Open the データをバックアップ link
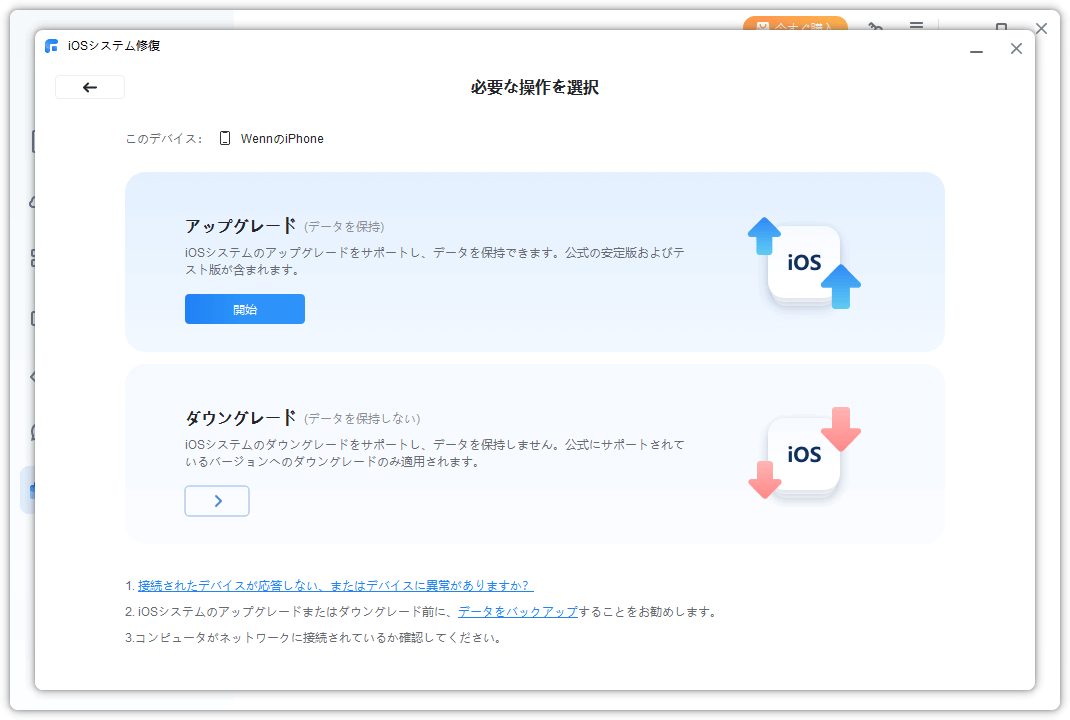 pos(518,611)
